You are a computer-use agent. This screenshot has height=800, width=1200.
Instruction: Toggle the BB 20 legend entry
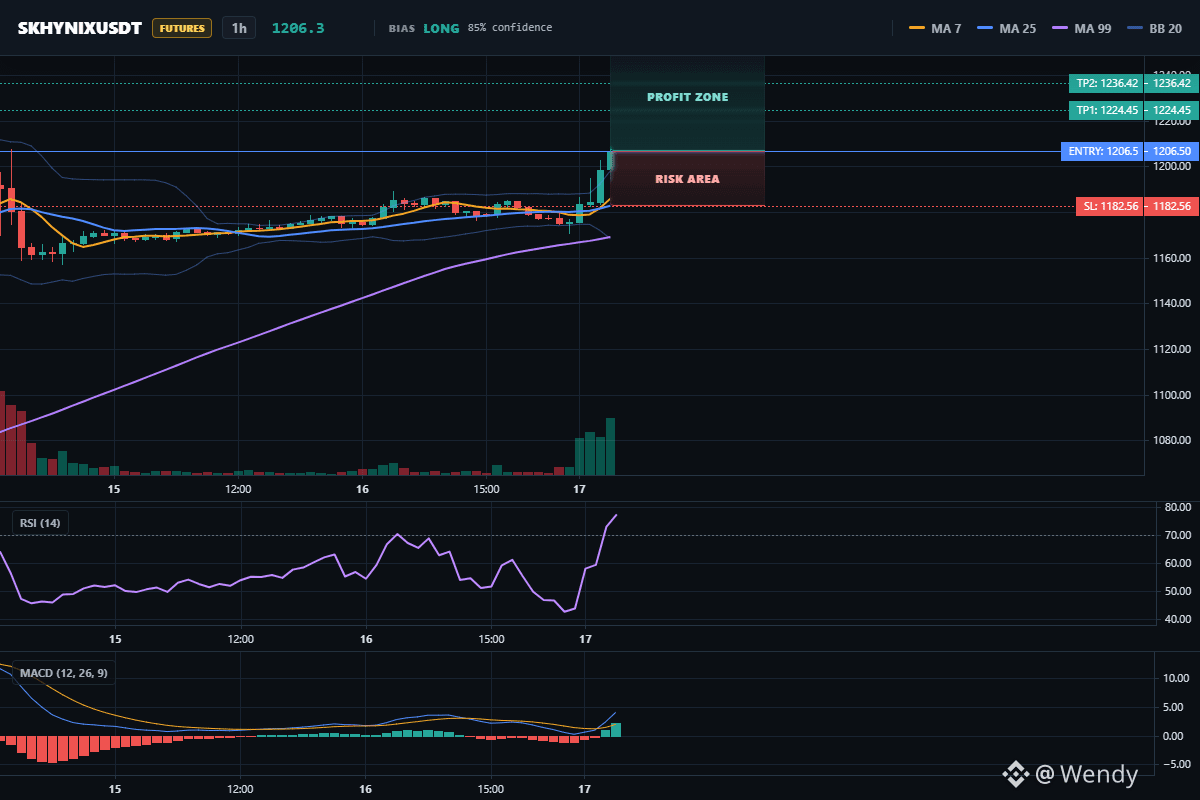coord(1154,28)
